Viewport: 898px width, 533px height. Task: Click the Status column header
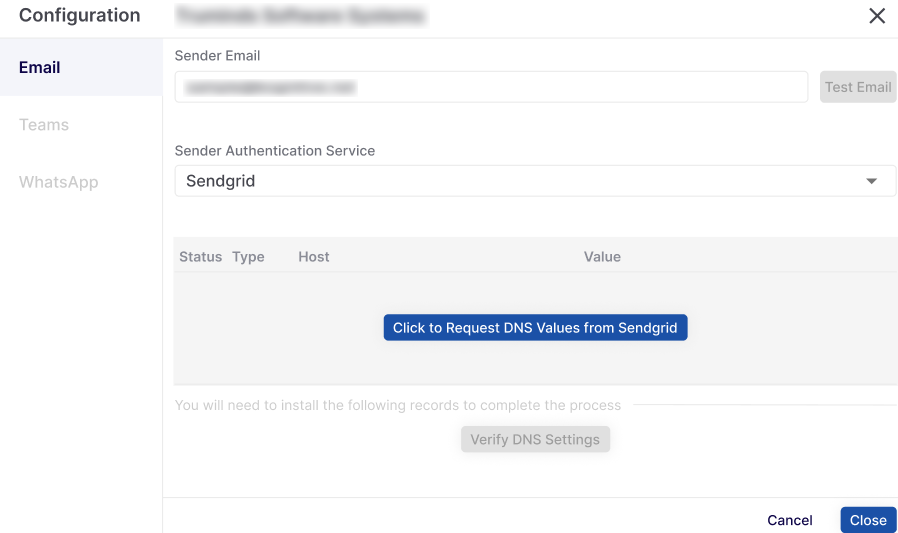(200, 257)
